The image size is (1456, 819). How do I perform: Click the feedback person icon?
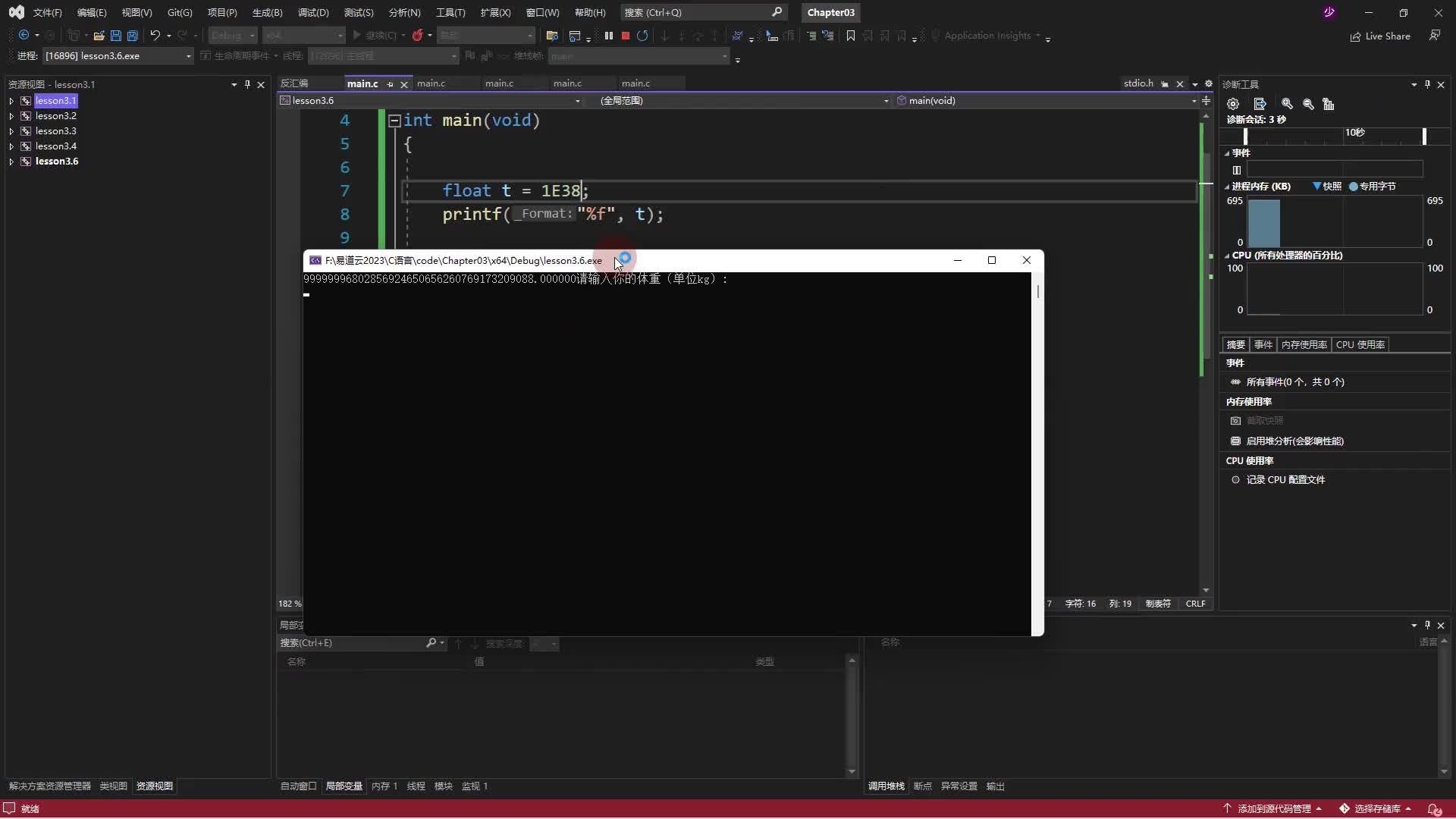(1435, 36)
